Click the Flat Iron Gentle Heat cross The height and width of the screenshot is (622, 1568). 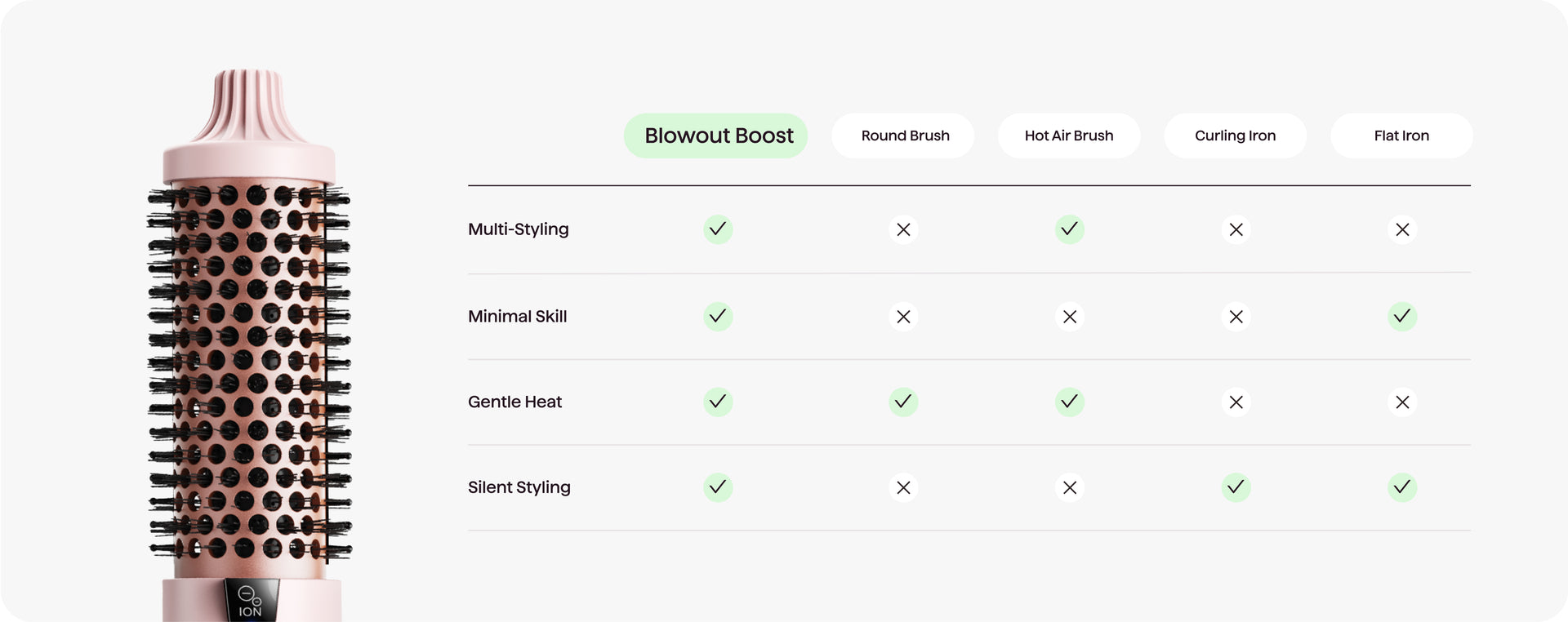[1401, 402]
